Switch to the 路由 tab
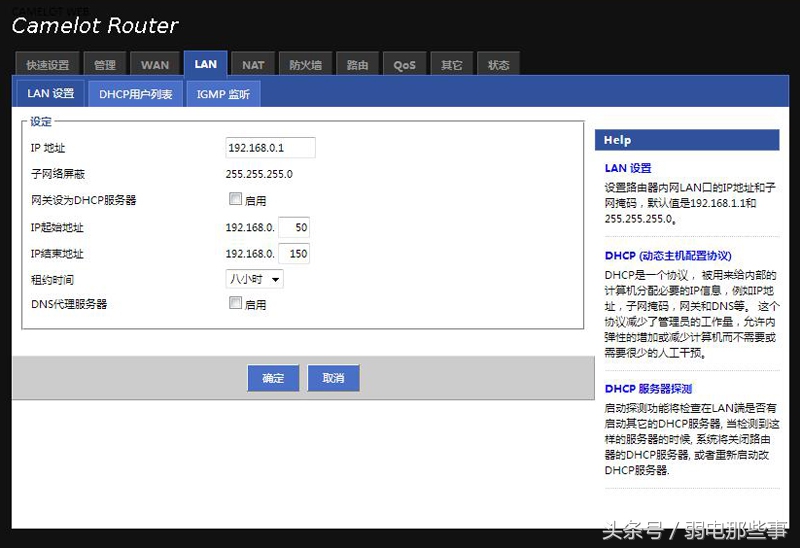The width and height of the screenshot is (800, 548). pos(357,64)
